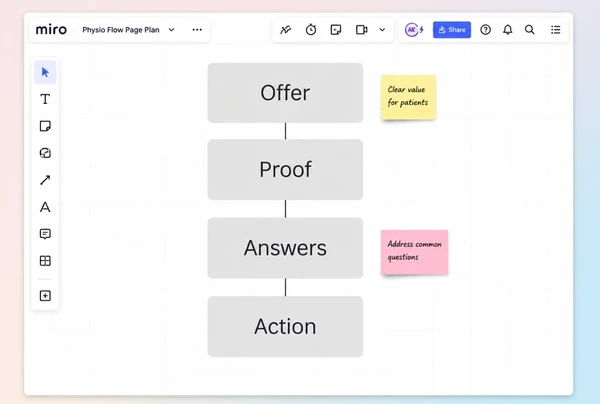Select the Pen letter-A tool
Viewport: 600px width, 404px height.
(45, 207)
